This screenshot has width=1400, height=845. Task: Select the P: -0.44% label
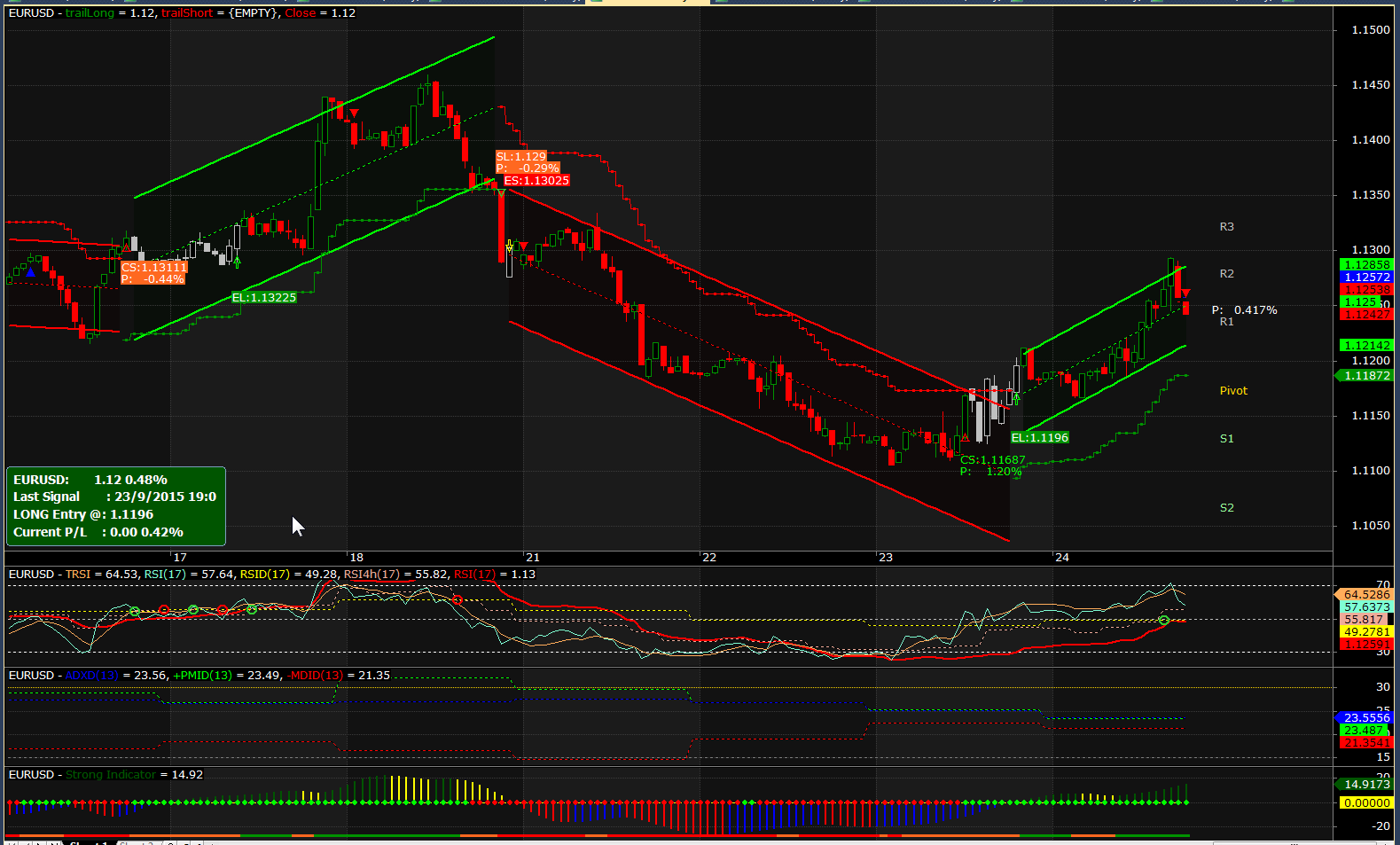[153, 278]
